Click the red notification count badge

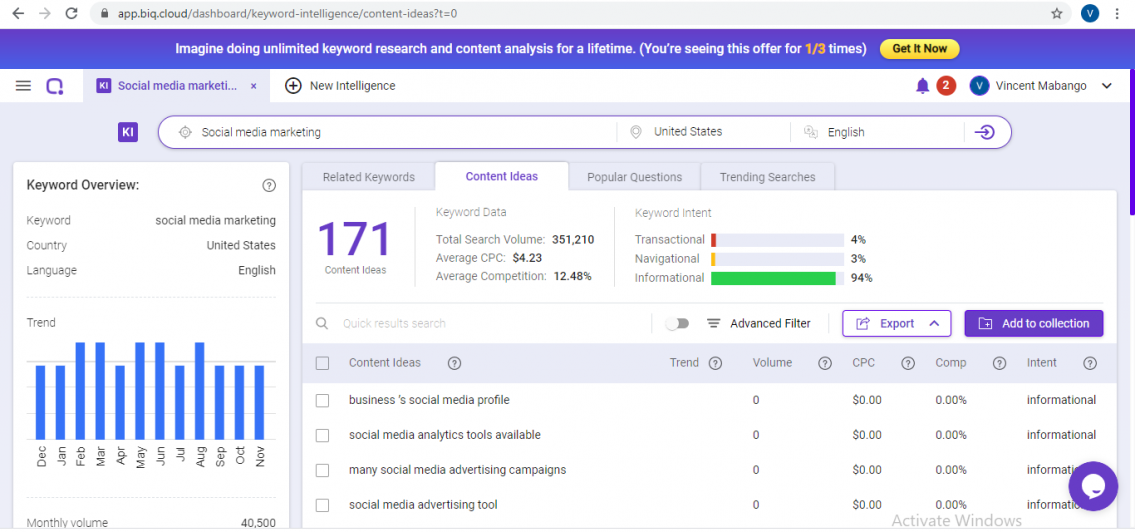click(946, 85)
